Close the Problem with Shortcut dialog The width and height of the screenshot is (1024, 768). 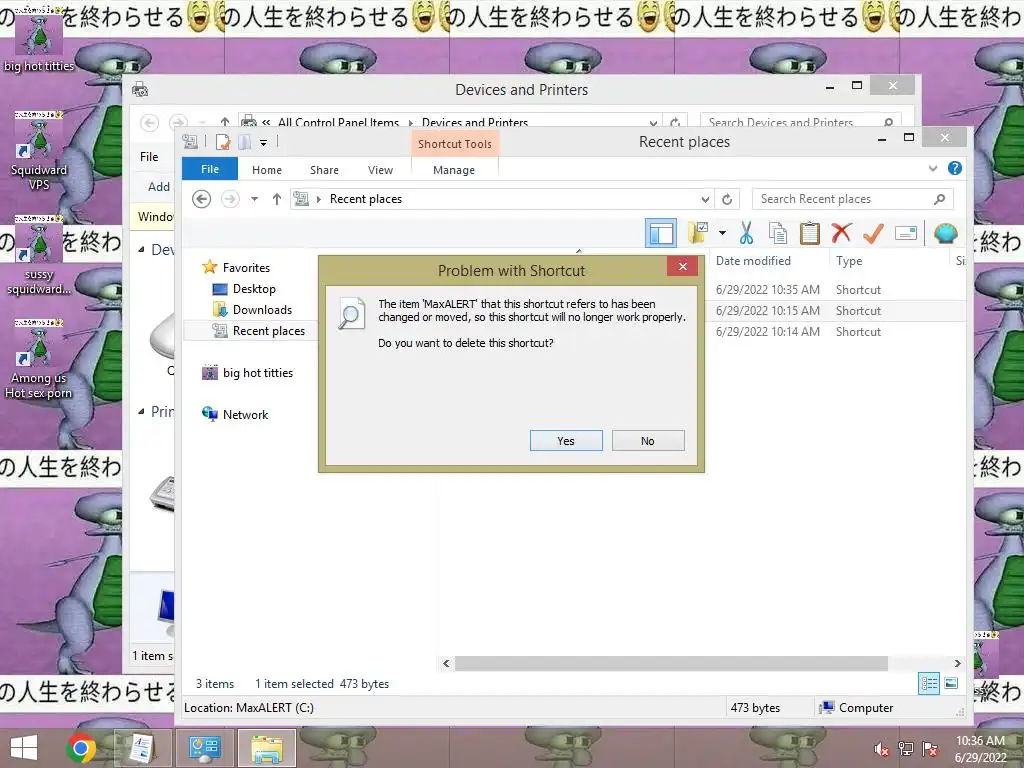pos(682,266)
